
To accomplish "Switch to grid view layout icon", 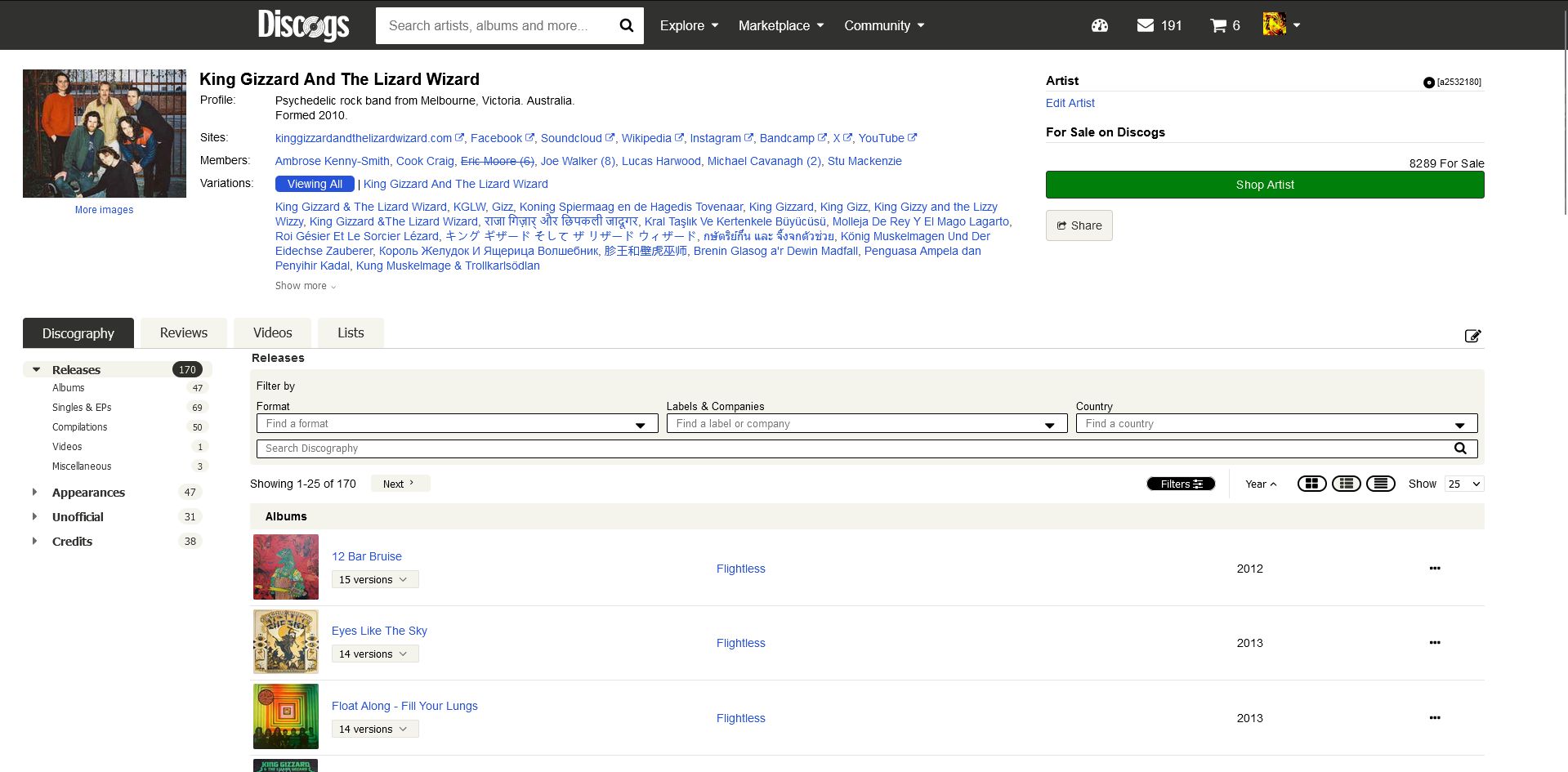I will pyautogui.click(x=1311, y=484).
